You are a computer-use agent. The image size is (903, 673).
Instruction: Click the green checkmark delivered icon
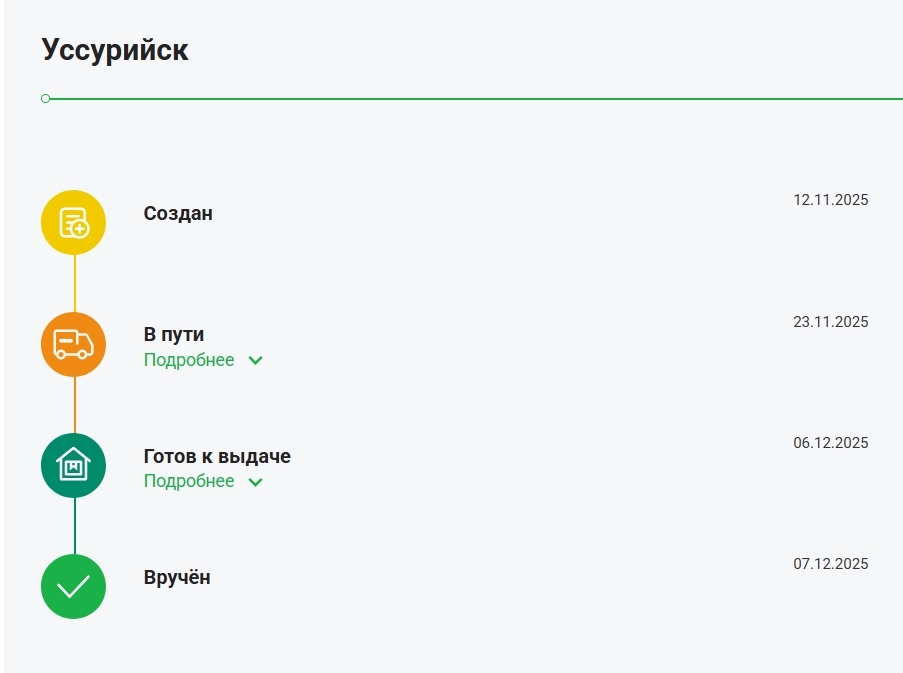point(73,586)
